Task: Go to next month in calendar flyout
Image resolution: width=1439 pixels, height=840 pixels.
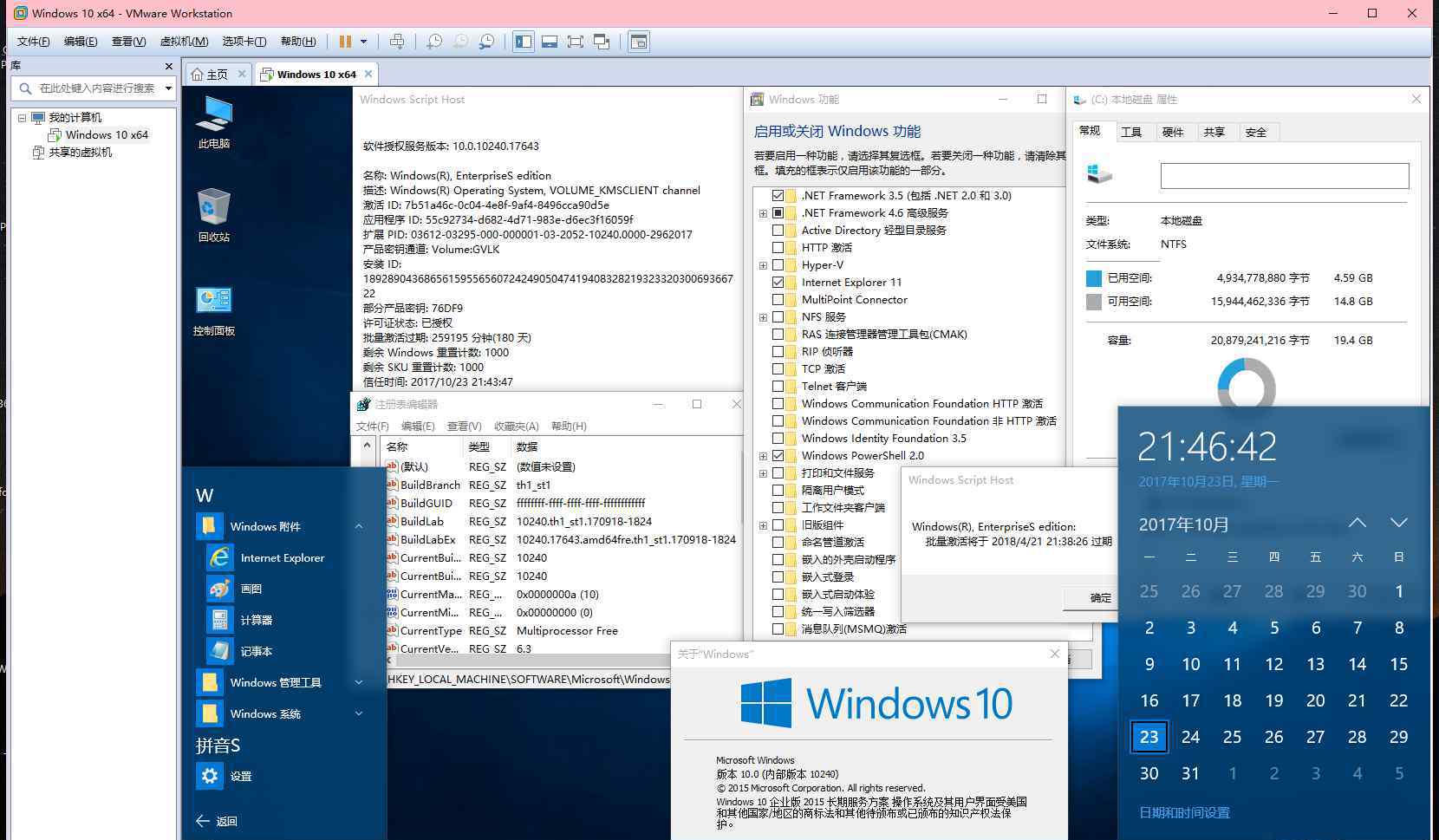Action: [1398, 523]
